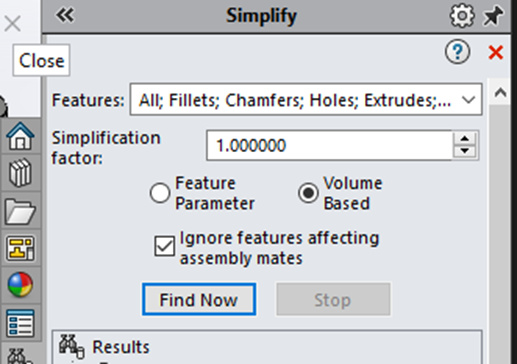Open SOLIDWORKS Resources home tab
The height and width of the screenshot is (364, 517).
[20, 136]
